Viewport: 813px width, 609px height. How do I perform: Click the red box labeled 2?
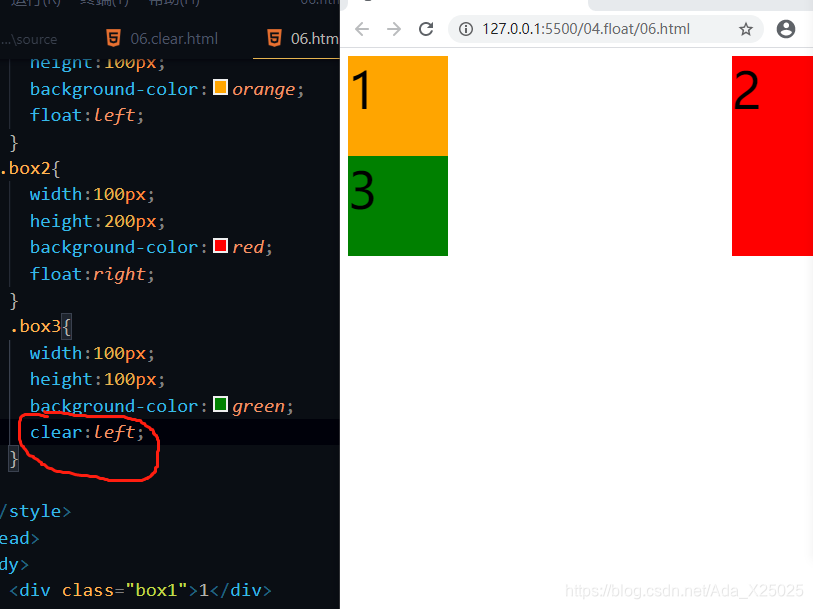[772, 155]
